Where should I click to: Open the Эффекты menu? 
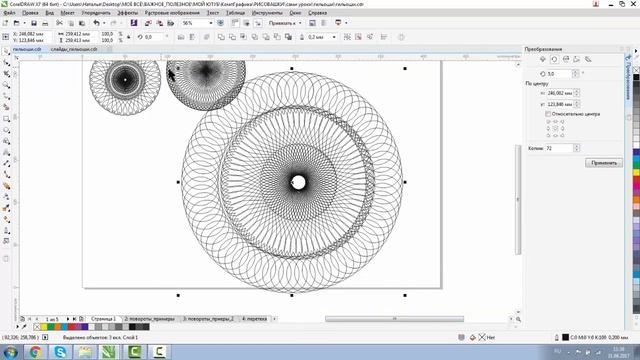click(128, 13)
